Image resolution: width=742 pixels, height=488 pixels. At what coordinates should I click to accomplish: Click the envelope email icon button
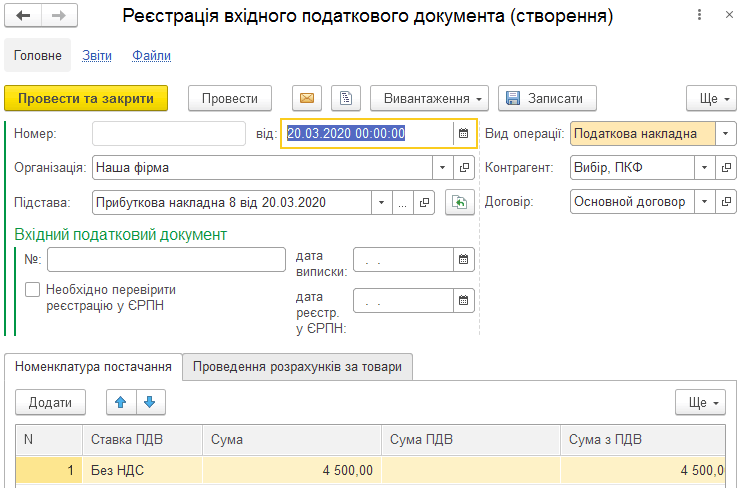click(x=307, y=98)
